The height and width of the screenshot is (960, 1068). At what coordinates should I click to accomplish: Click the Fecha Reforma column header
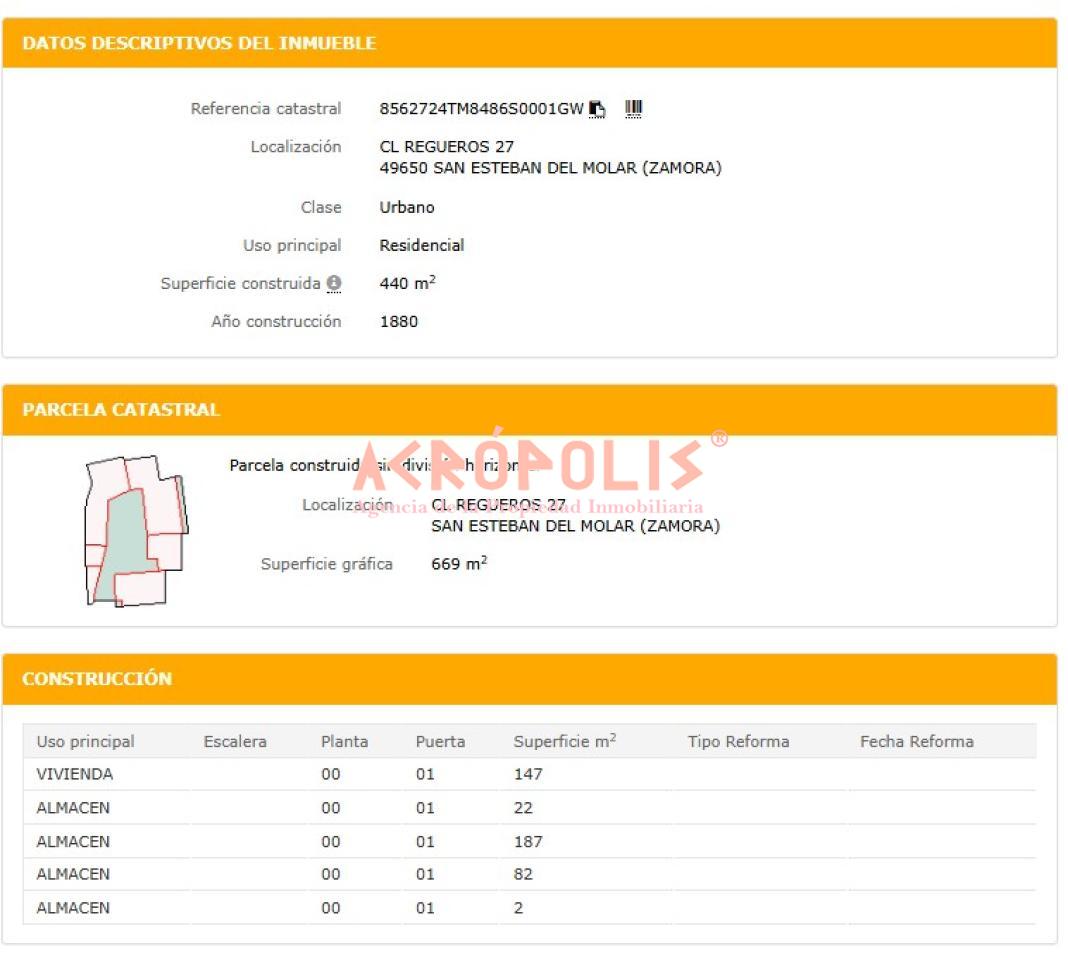916,742
